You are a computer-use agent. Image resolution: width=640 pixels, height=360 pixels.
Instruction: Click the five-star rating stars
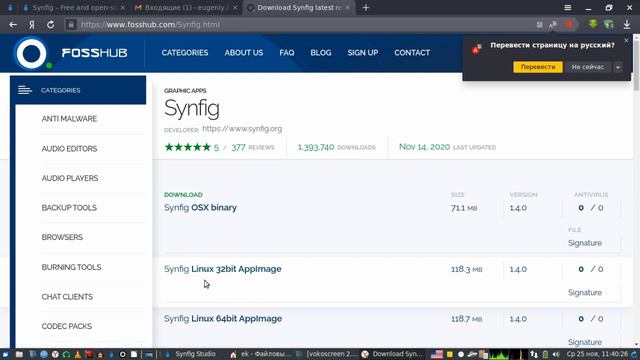coord(187,147)
